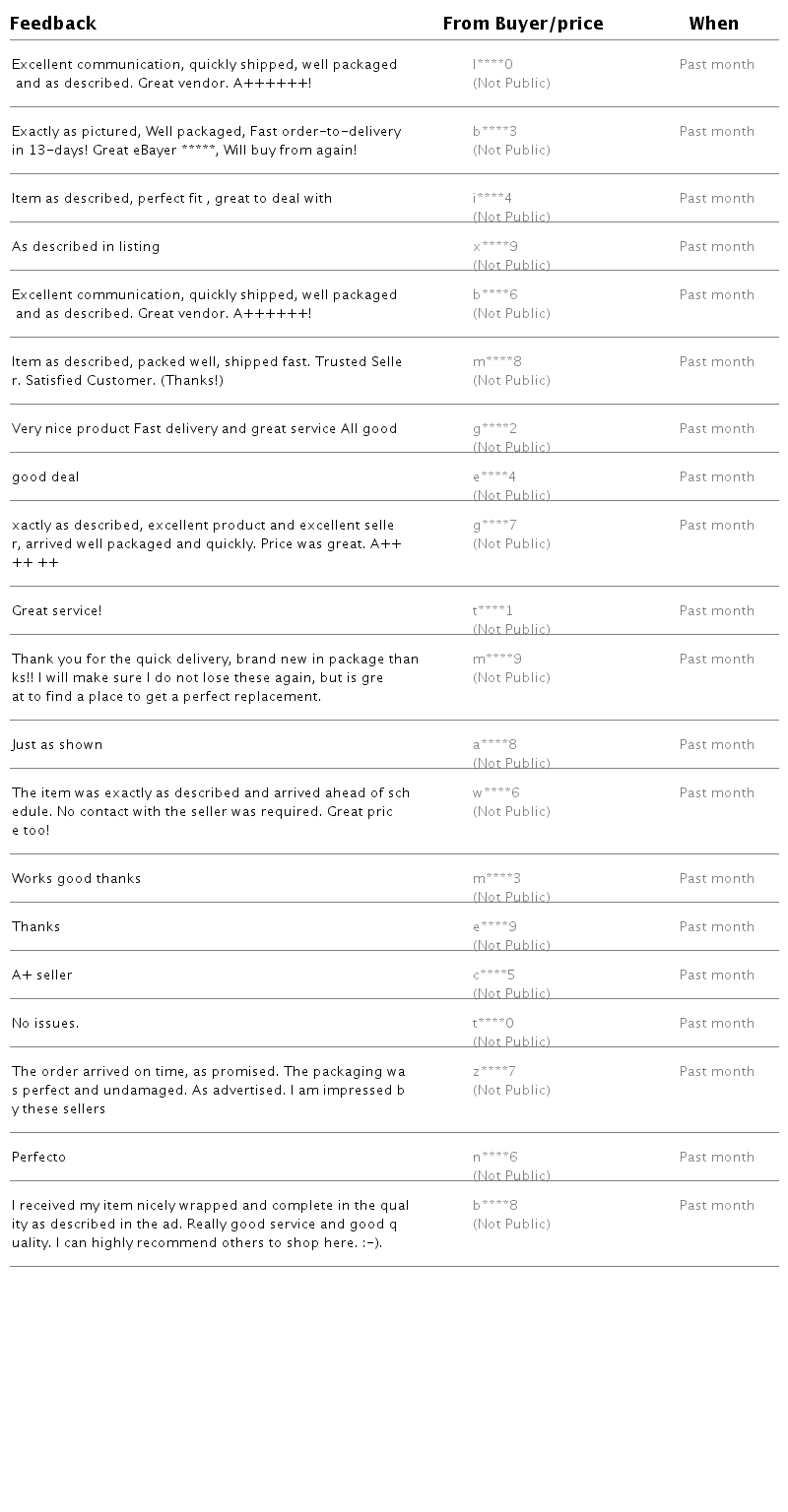Image resolution: width=788 pixels, height=1512 pixels.
Task: Click the From Buyer/price column header
Action: point(523,24)
